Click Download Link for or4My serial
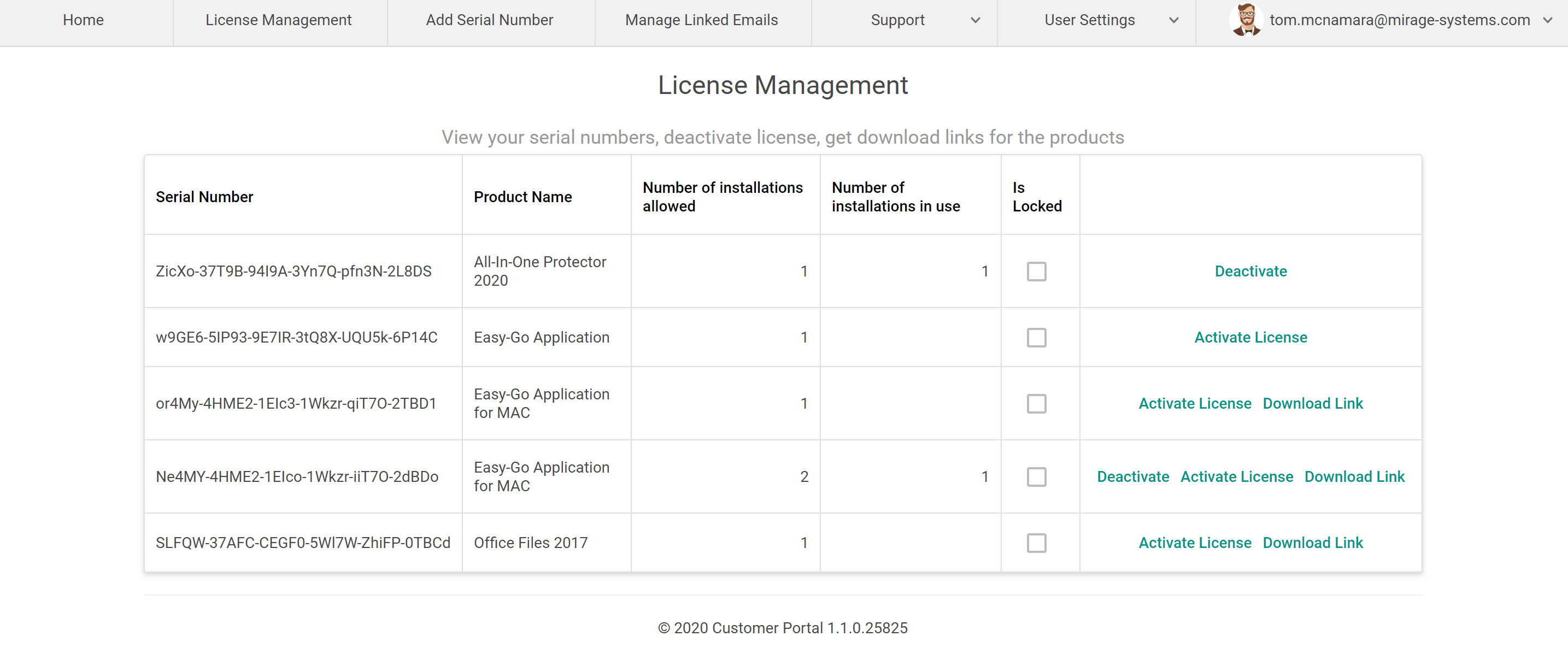1568x654 pixels. tap(1312, 403)
